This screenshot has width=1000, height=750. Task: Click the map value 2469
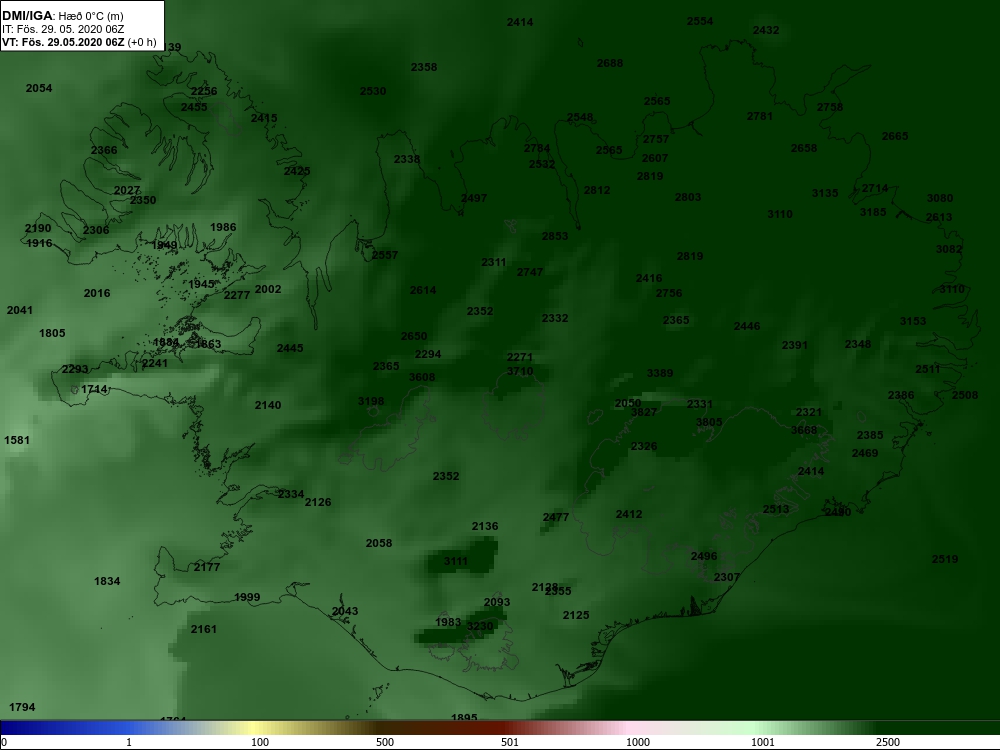point(865,453)
